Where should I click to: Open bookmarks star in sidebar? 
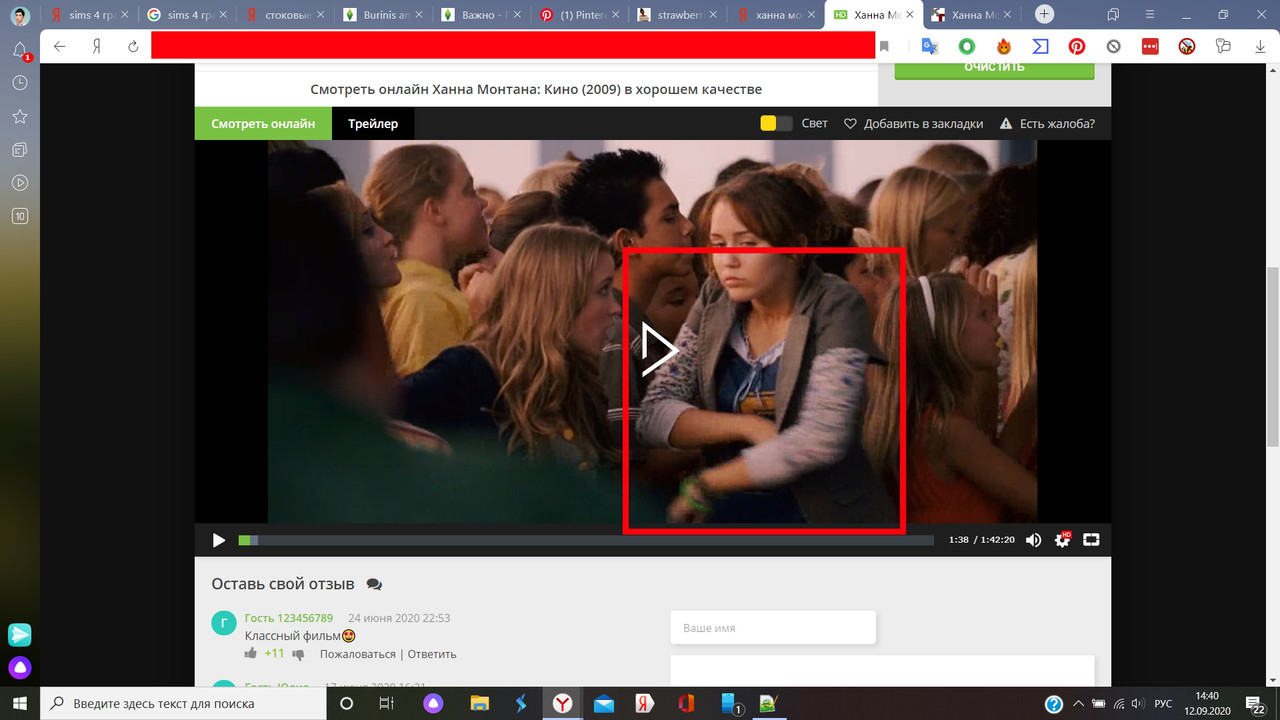(20, 117)
